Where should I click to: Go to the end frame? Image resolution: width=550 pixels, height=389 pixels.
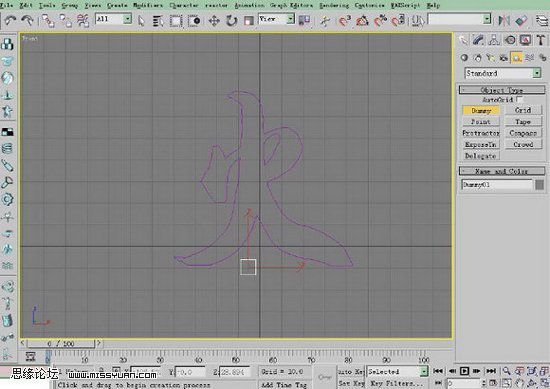click(491, 371)
